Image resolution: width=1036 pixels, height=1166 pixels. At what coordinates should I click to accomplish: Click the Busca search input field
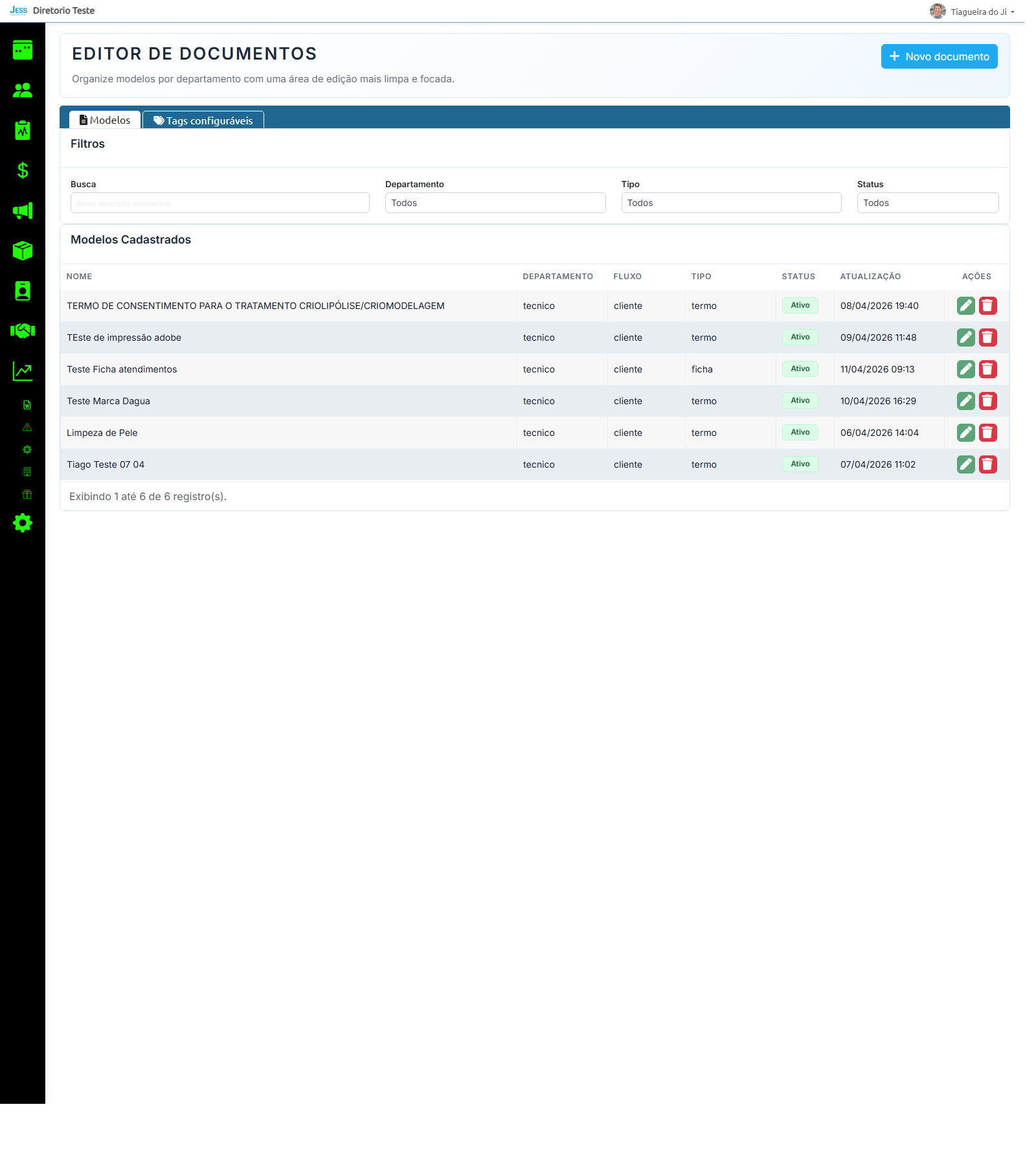(x=219, y=202)
